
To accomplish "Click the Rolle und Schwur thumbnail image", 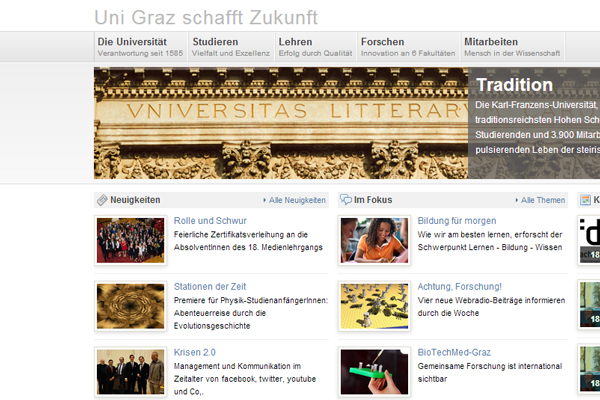I will [x=130, y=240].
